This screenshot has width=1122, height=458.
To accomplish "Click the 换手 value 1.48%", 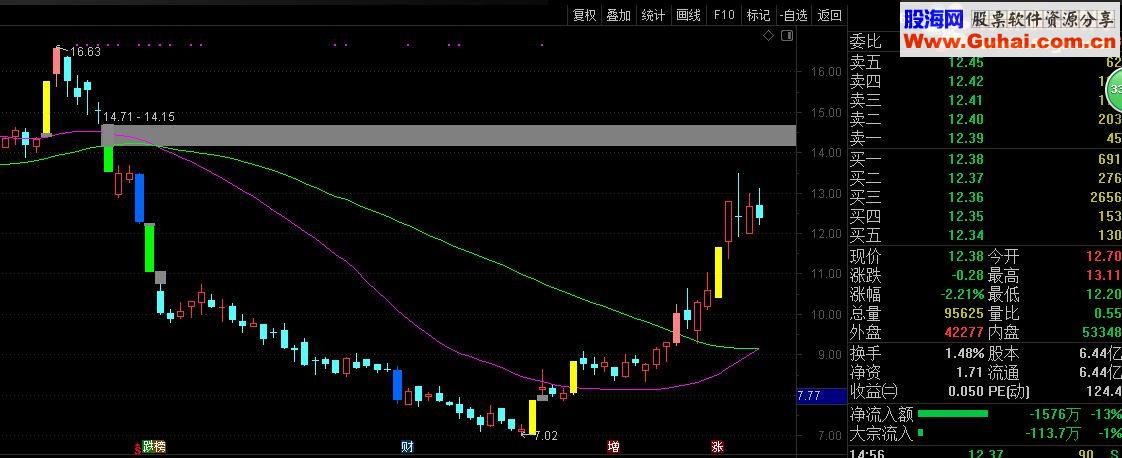I will click(964, 354).
